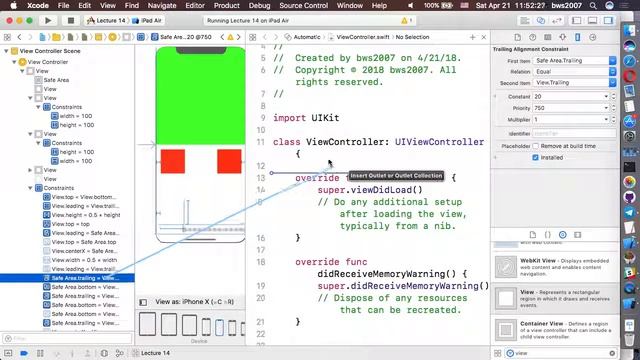Show the Object library

562,235
